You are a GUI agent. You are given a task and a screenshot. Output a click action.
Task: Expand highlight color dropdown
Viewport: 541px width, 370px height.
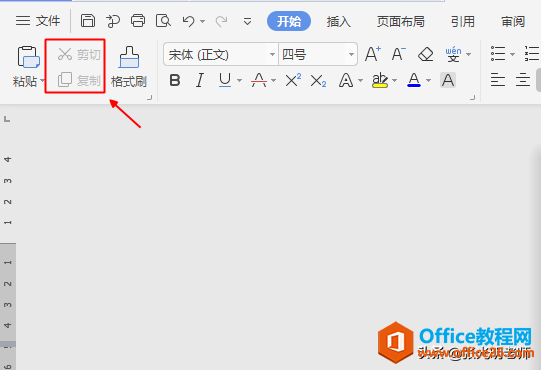click(x=395, y=81)
